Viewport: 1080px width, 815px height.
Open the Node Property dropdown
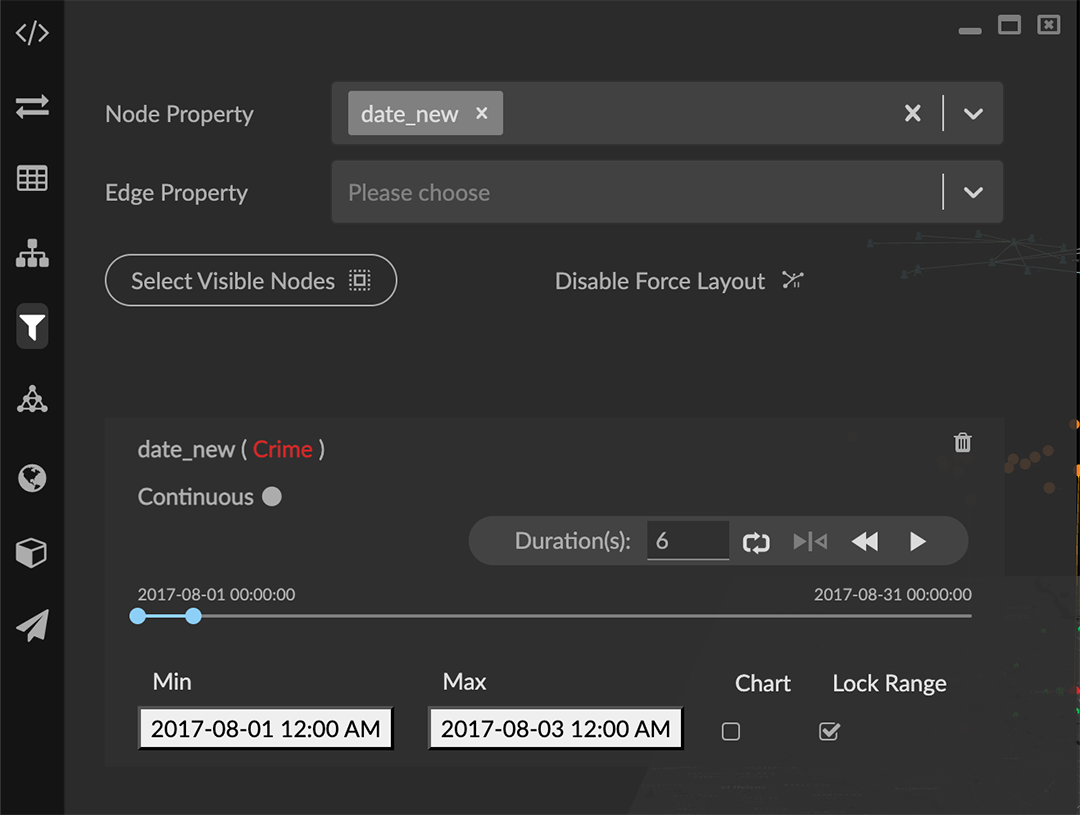[971, 113]
